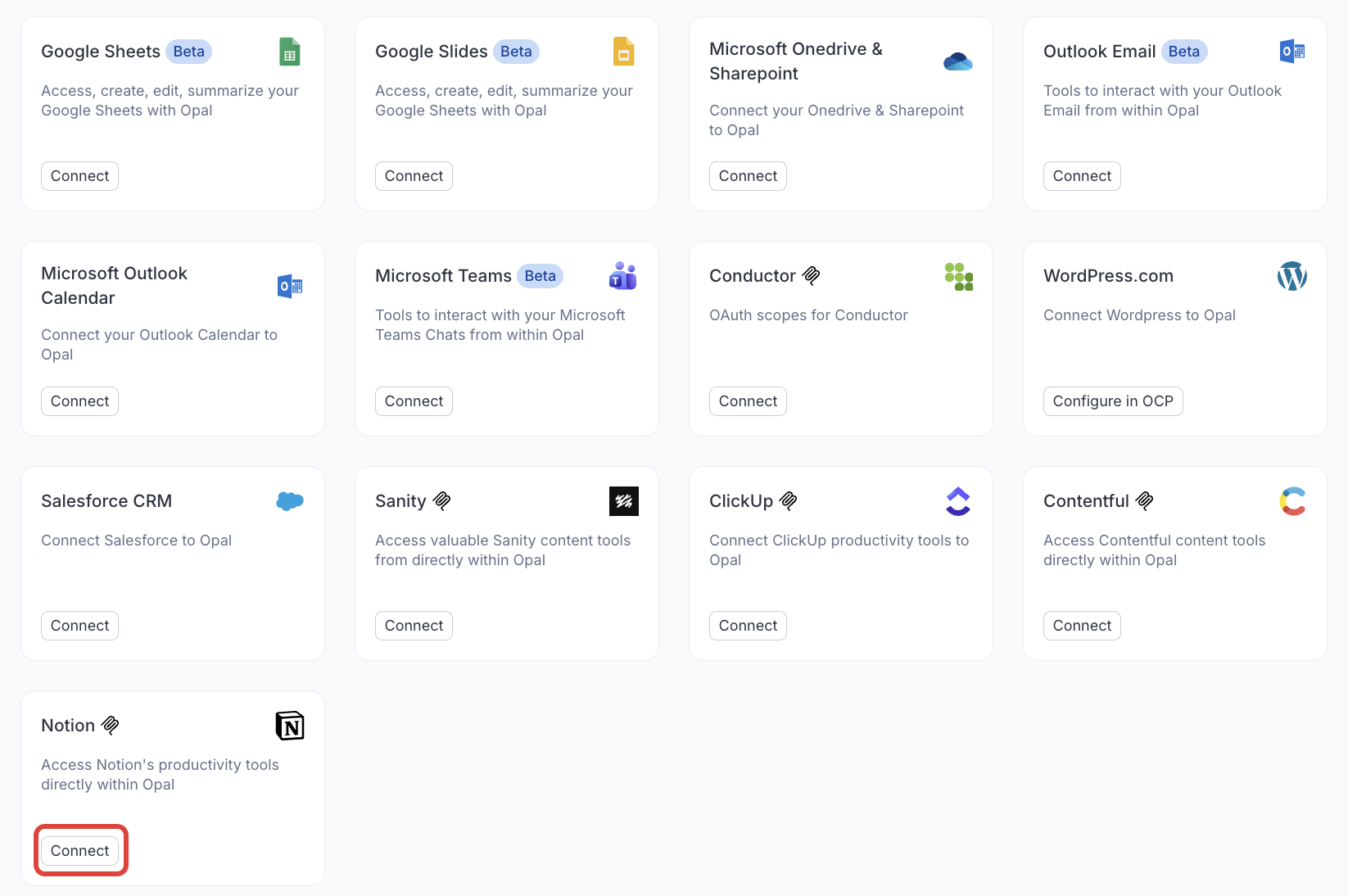1348x896 pixels.
Task: Click the ClickUp card title
Action: pyautogui.click(x=741, y=501)
